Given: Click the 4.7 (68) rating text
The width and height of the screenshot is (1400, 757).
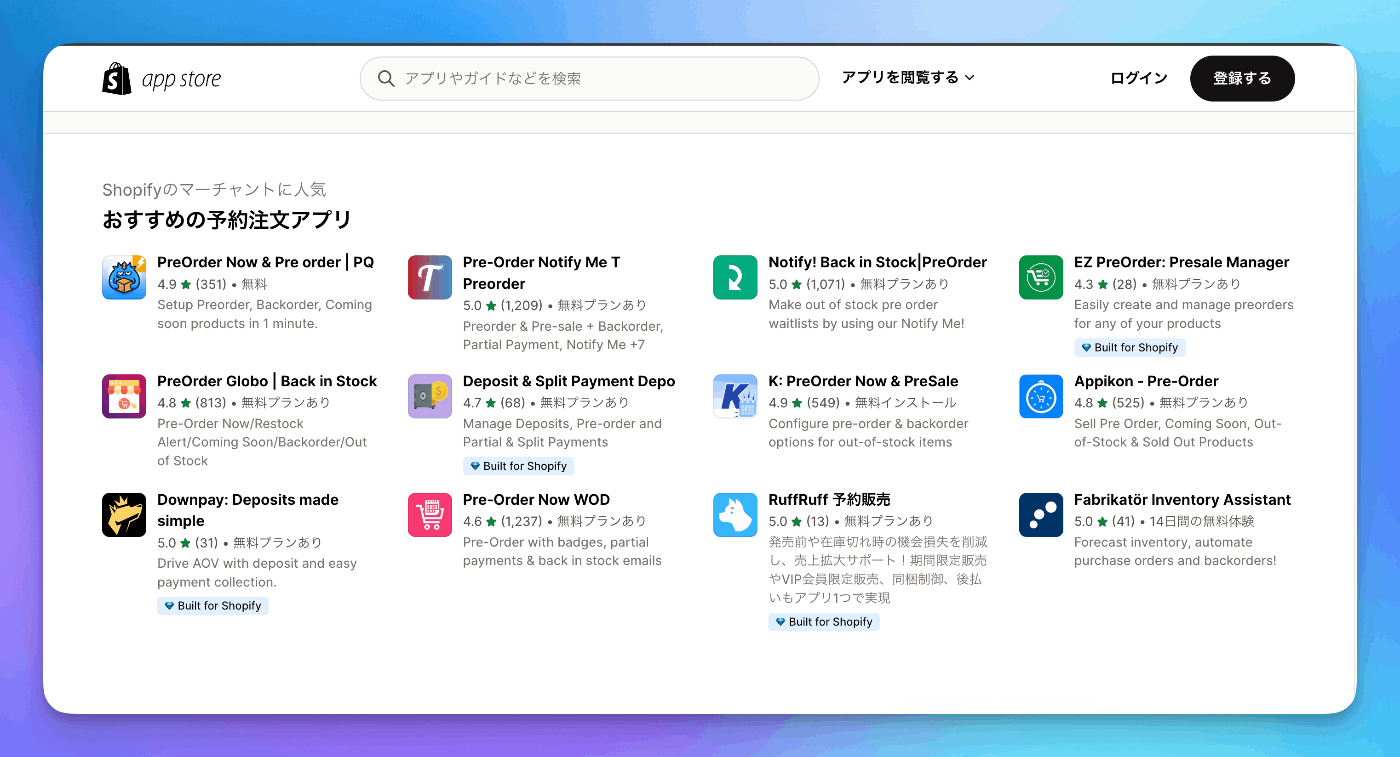Looking at the screenshot, I should point(494,403).
